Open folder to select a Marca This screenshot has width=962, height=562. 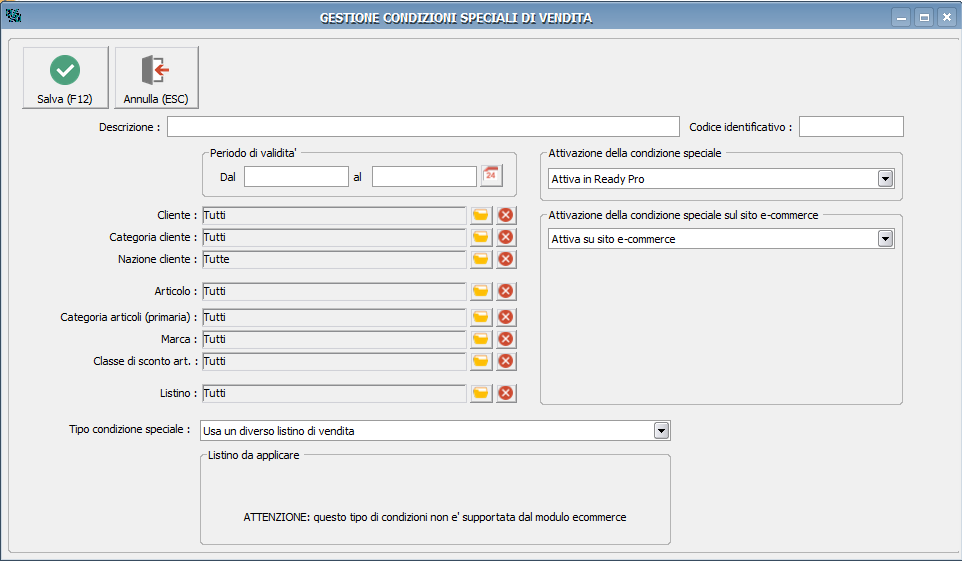[x=481, y=339]
